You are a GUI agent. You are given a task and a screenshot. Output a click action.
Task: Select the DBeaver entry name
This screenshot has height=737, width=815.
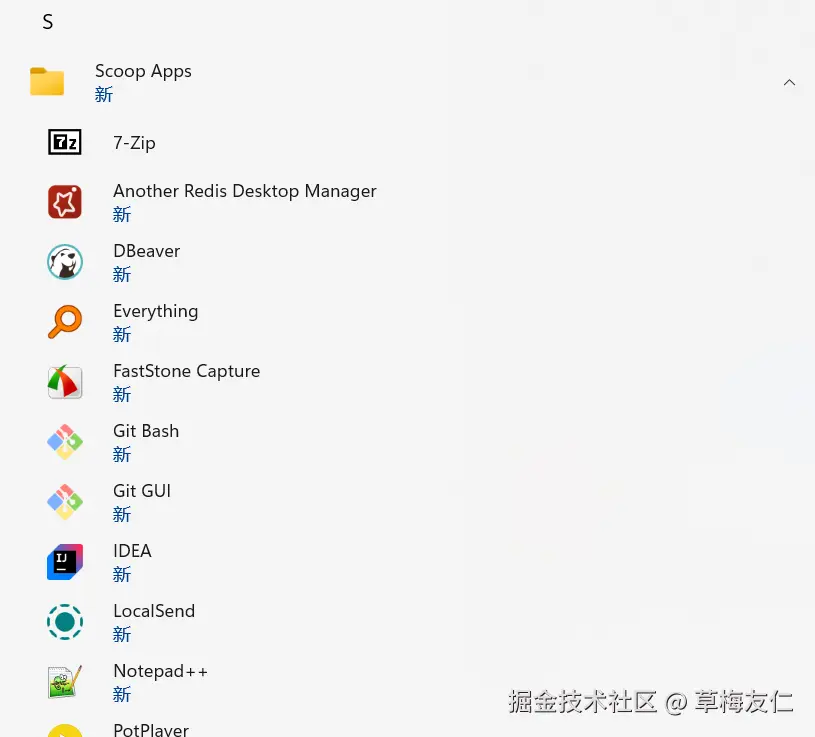pos(147,251)
